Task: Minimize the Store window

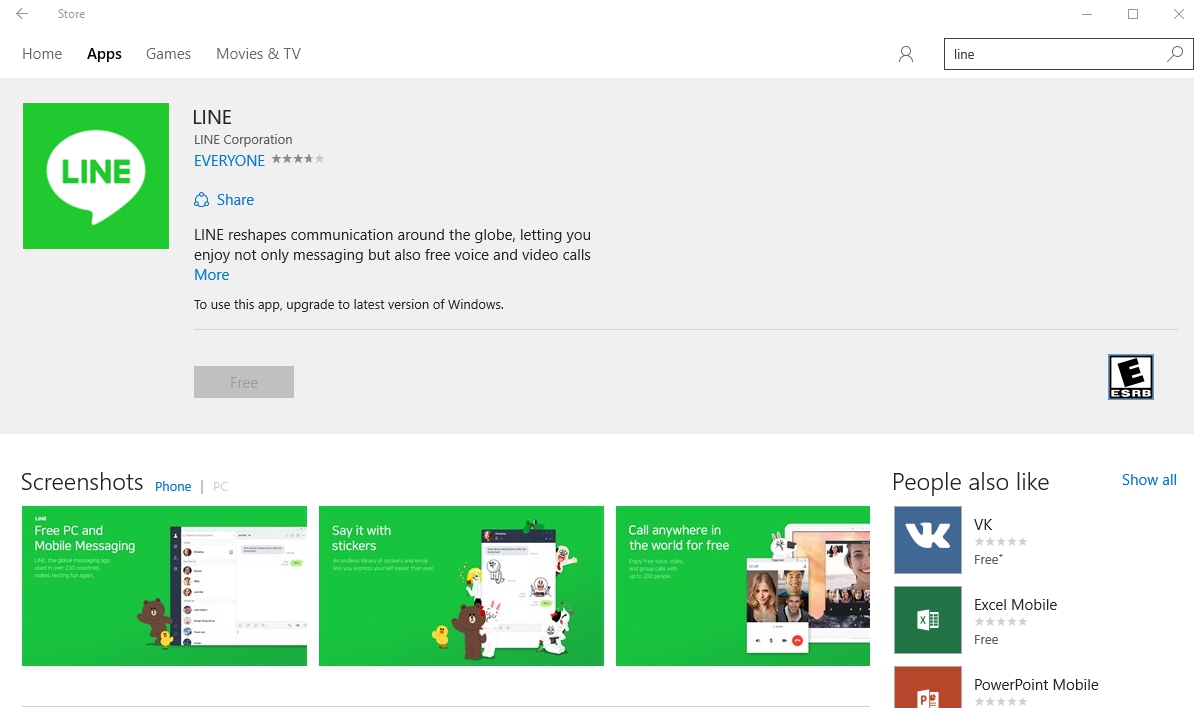Action: click(x=1087, y=14)
